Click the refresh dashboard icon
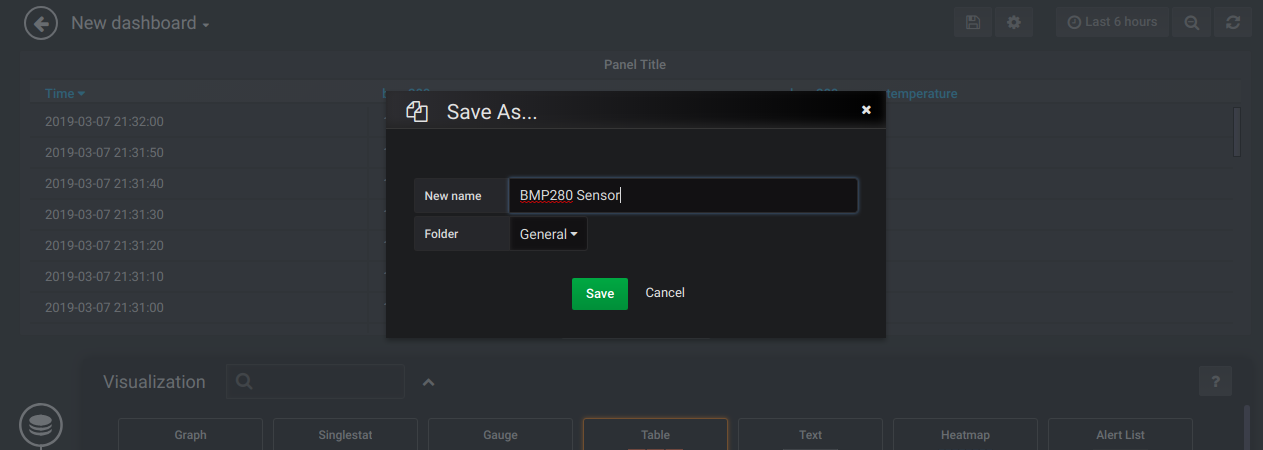The image size is (1263, 450). pos(1233,22)
